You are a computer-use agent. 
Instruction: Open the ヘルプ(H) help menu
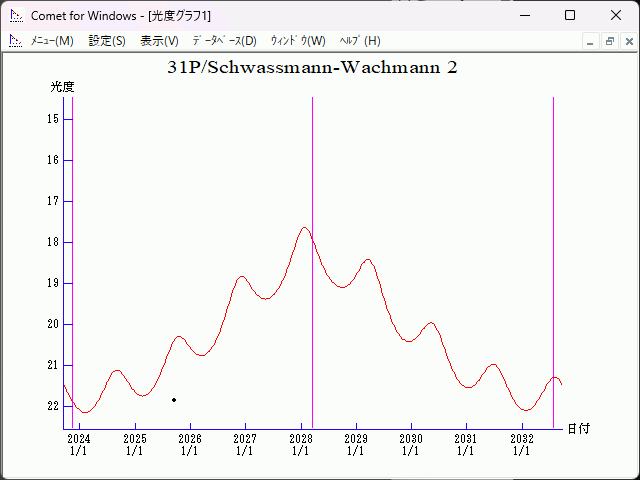[360, 41]
